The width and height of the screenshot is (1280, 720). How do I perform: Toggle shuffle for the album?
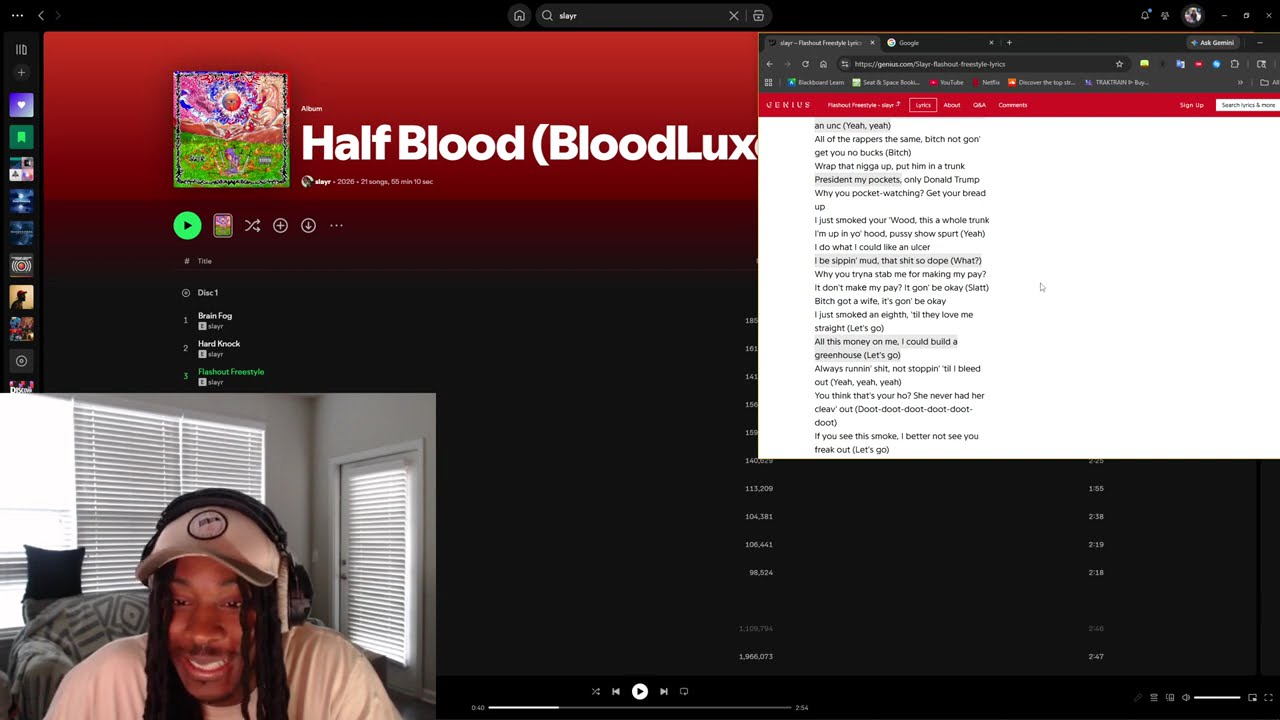252,226
